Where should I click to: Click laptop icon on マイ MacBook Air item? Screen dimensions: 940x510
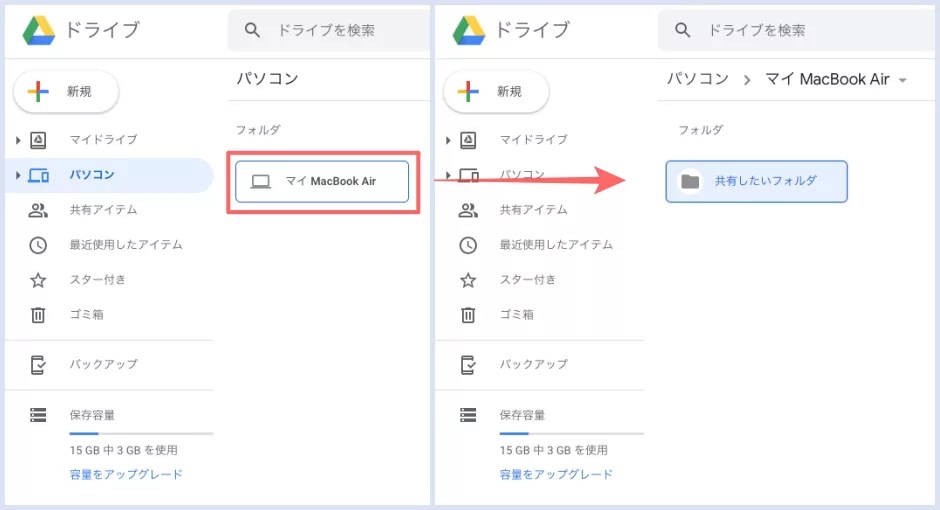click(260, 182)
